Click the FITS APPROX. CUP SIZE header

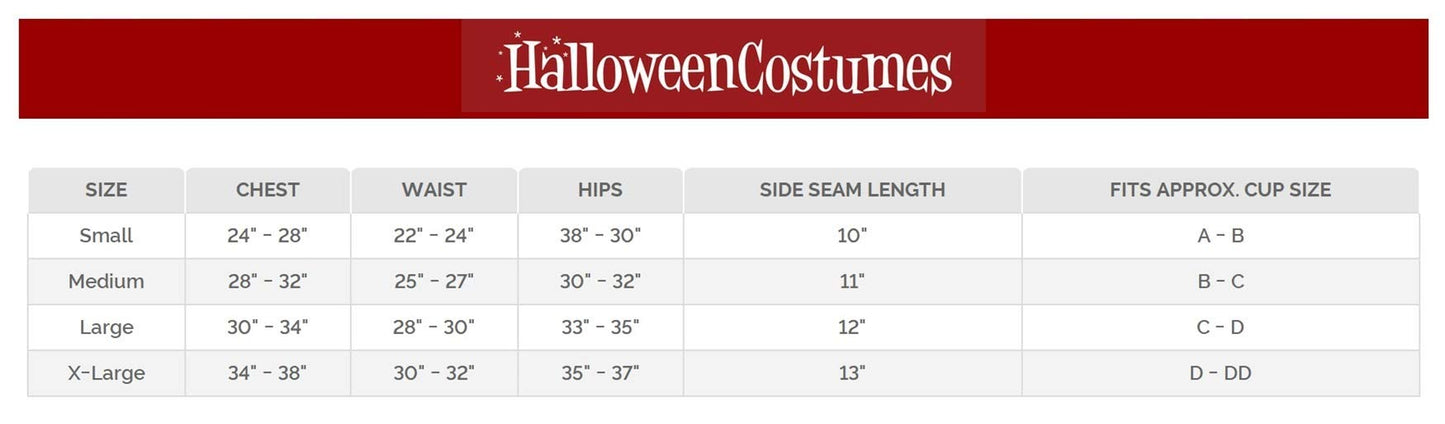1220,190
